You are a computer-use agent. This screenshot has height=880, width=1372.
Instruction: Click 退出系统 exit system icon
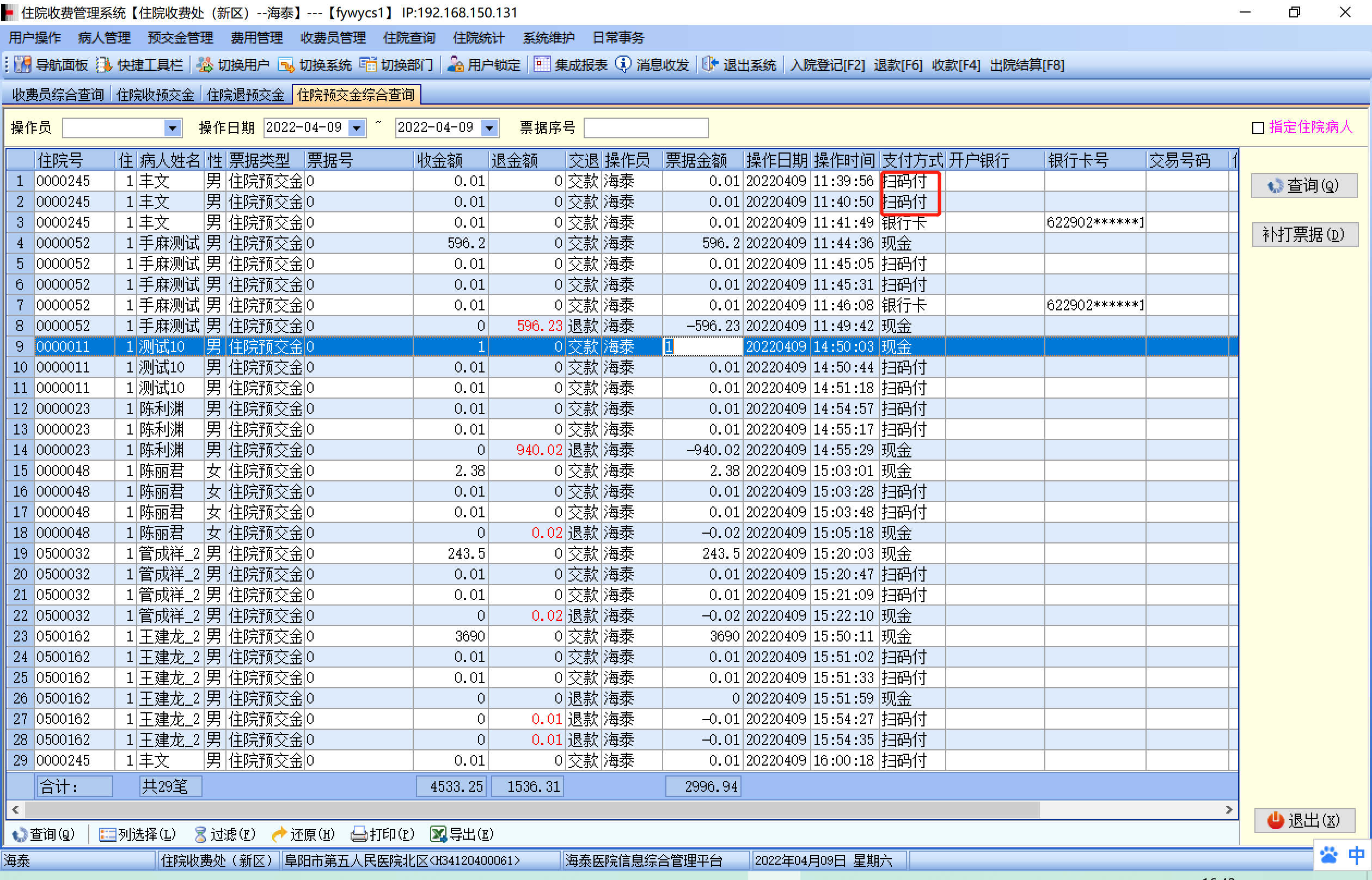point(710,65)
